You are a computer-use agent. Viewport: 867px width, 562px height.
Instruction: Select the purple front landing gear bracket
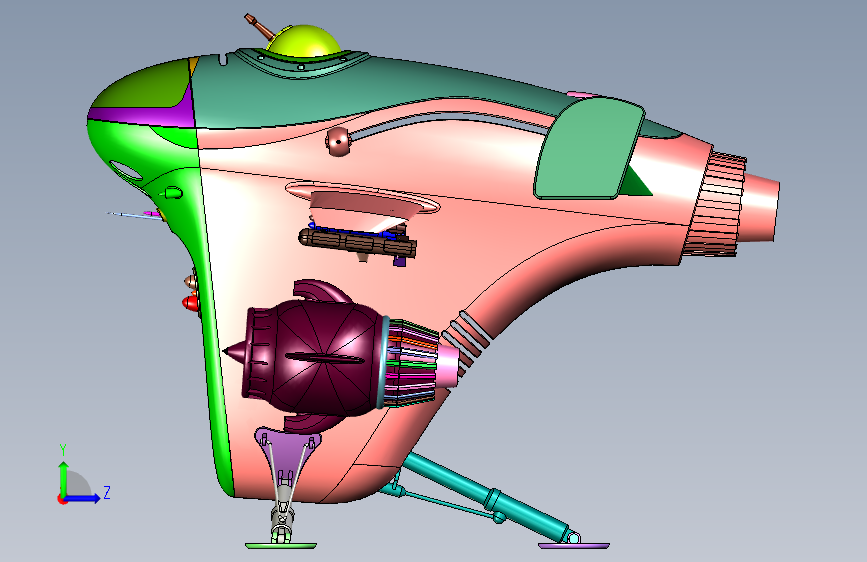[x=286, y=447]
